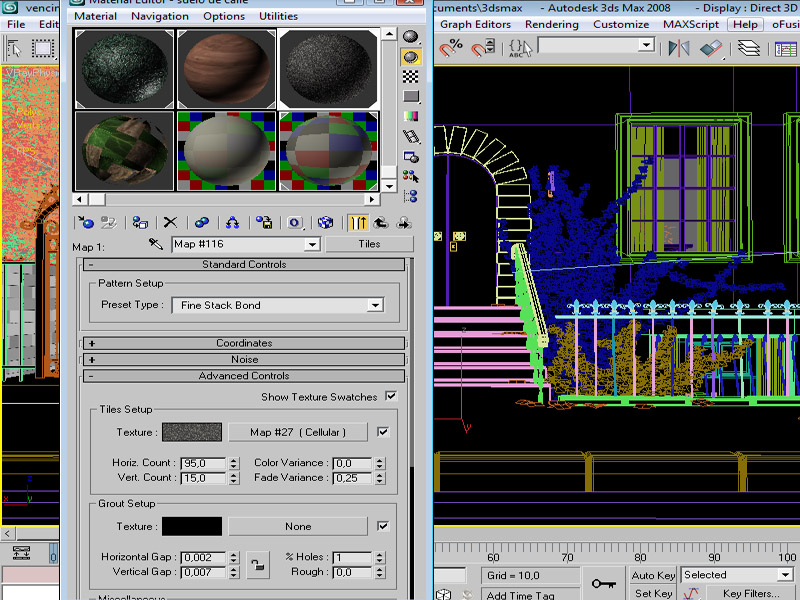The image size is (800, 600).
Task: Toggle Backlight icon in Material Editor
Action: (411, 57)
